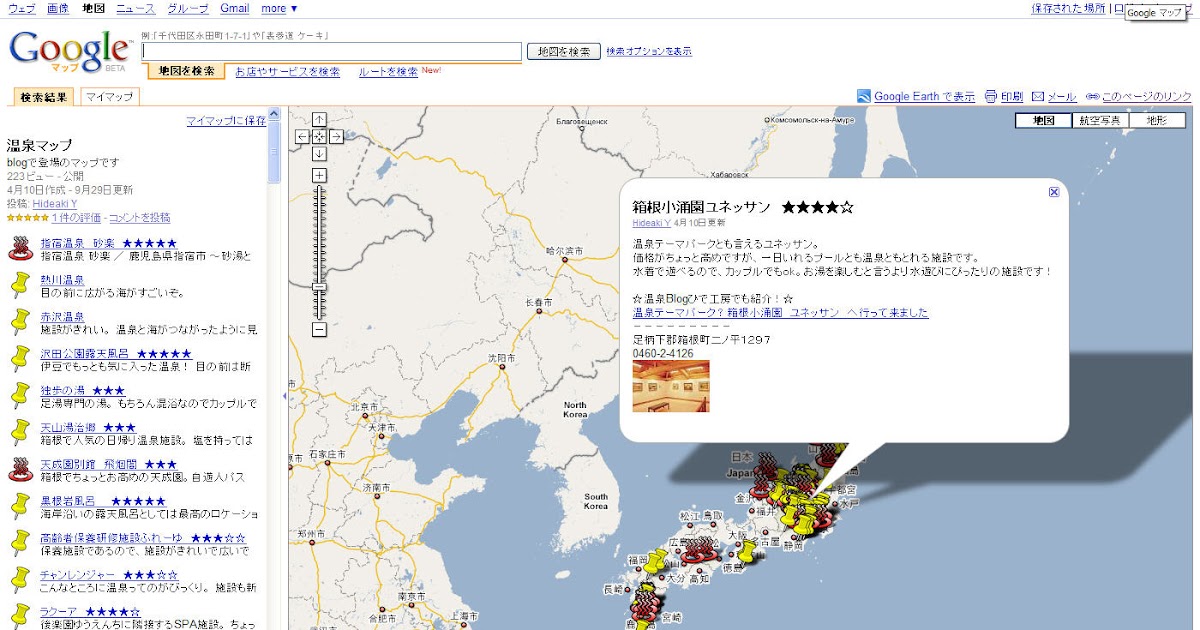Click pushpin icon beside 熱川温泉
This screenshot has width=1200, height=630.
point(19,287)
